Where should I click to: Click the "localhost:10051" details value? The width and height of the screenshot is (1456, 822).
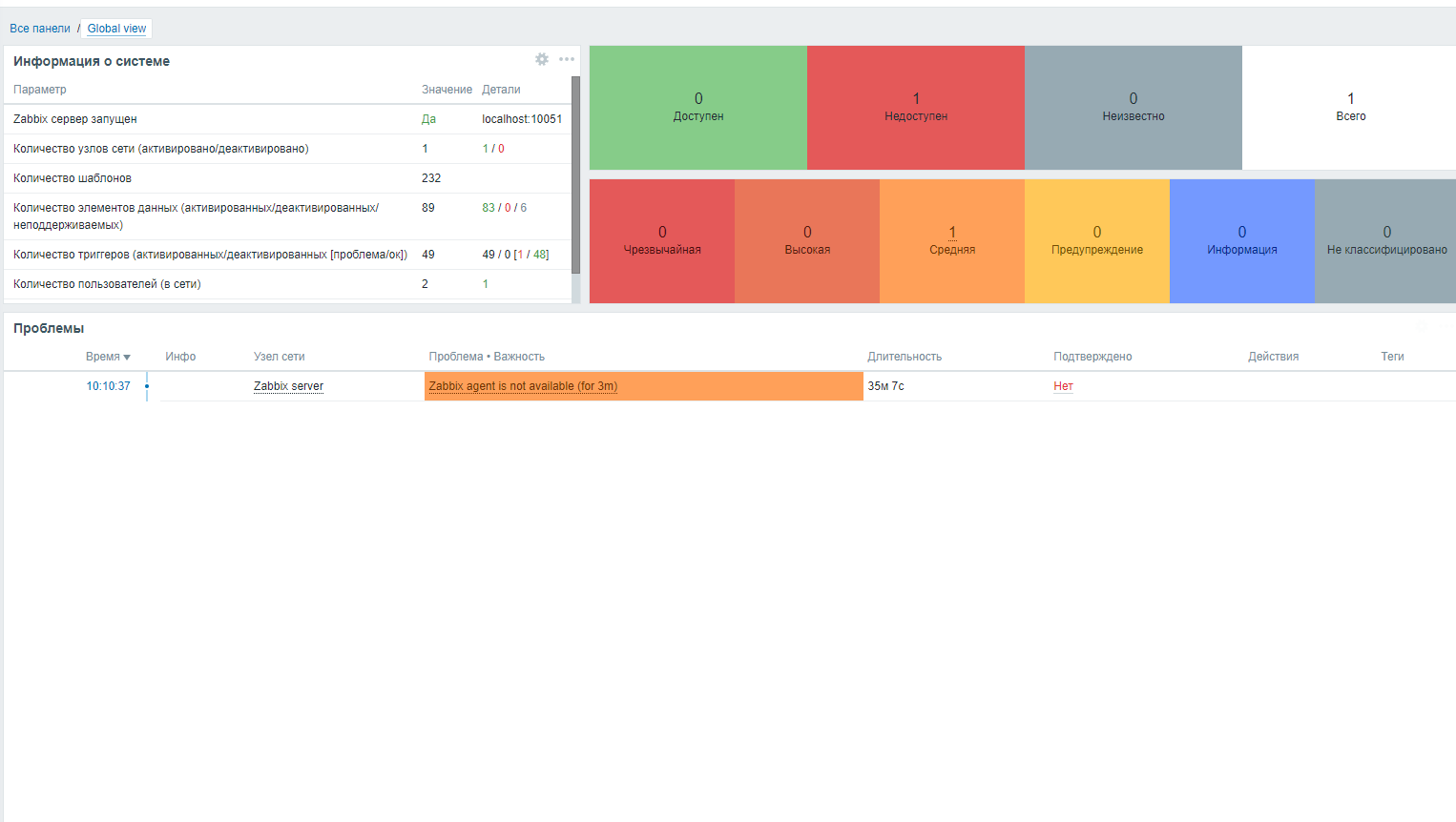522,119
